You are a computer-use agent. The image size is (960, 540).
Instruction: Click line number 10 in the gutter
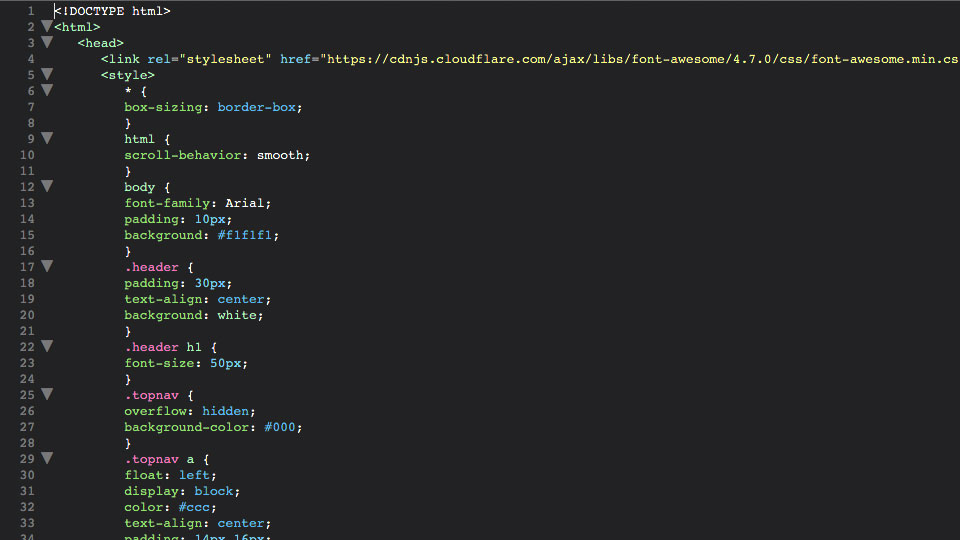(x=27, y=155)
